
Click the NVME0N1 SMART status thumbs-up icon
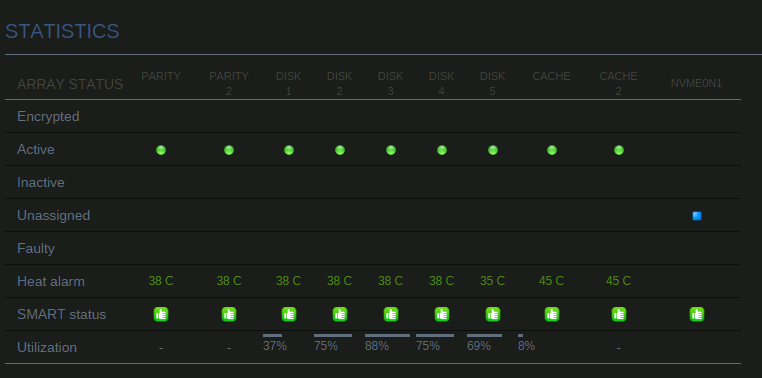pyautogui.click(x=697, y=314)
